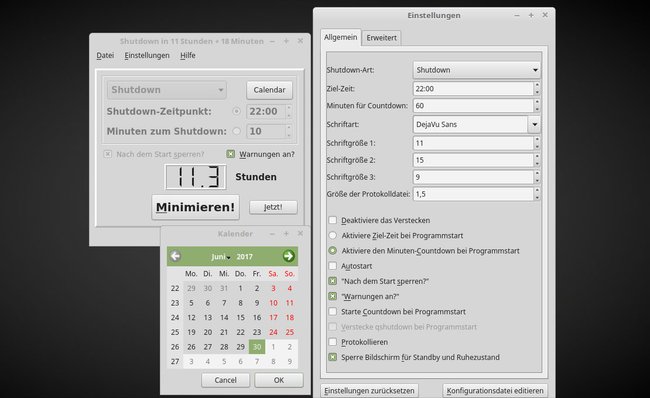The image size is (650, 398).
Task: Click the 2017 year field in Kalender
Action: point(245,257)
